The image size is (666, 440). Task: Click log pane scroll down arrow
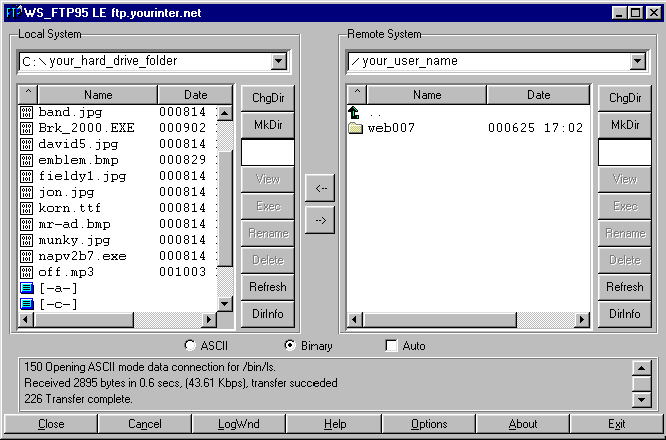[641, 399]
